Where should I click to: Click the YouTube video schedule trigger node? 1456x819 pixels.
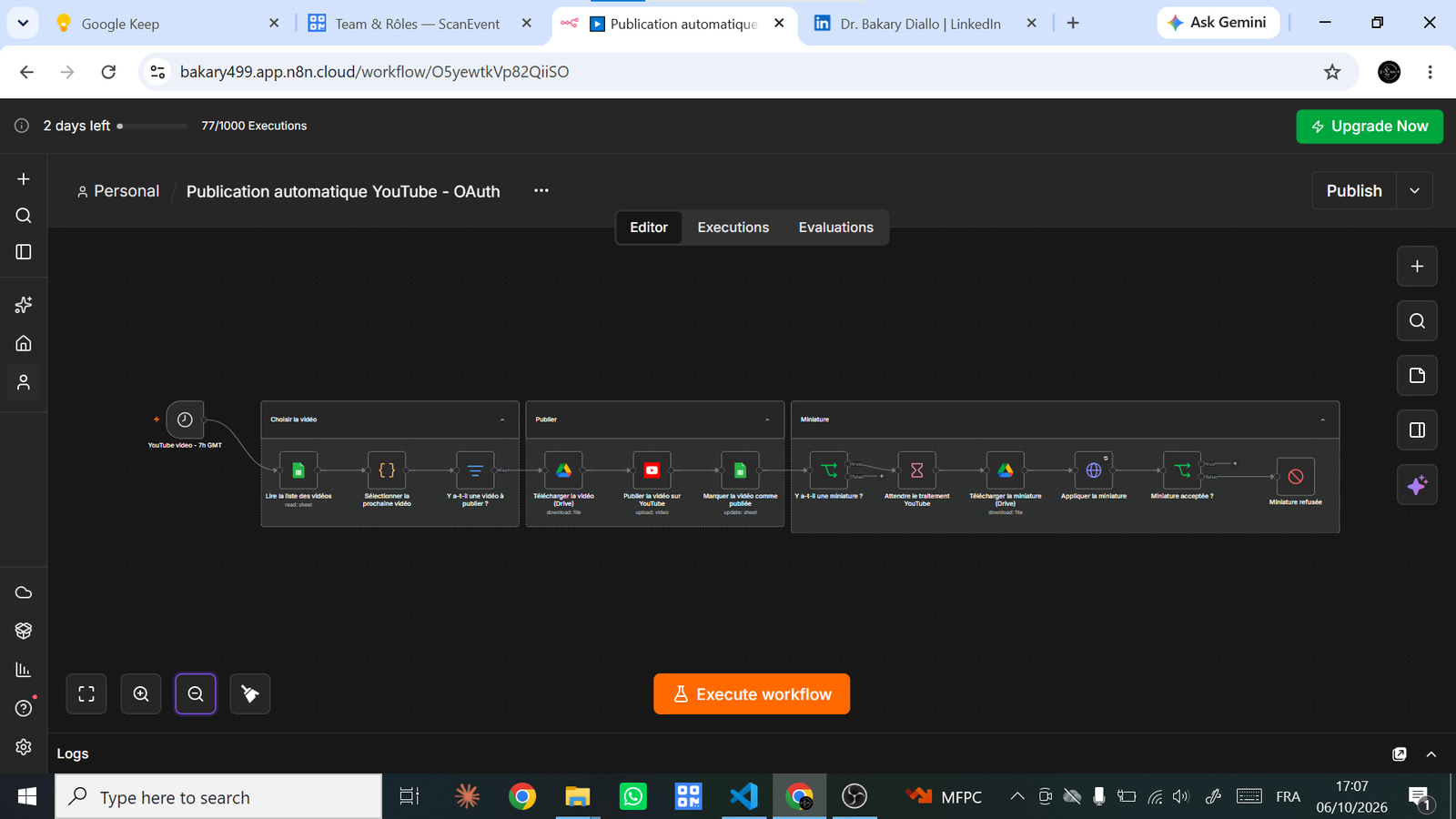[x=185, y=420]
